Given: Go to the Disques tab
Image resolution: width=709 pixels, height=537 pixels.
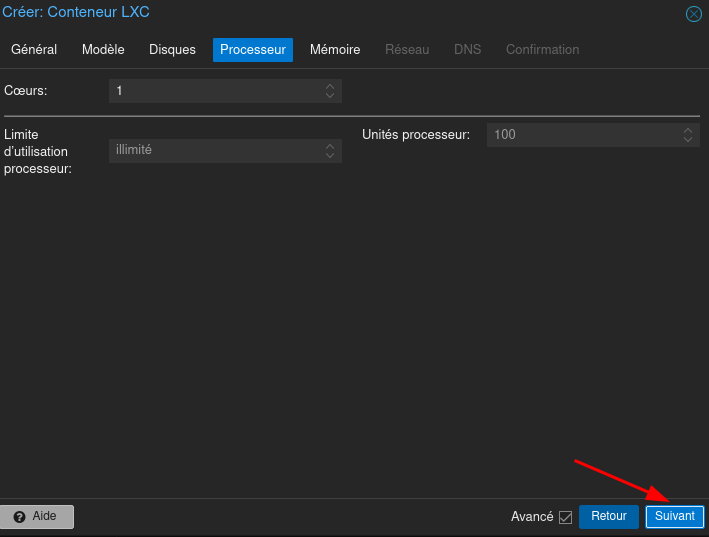Looking at the screenshot, I should [x=172, y=50].
